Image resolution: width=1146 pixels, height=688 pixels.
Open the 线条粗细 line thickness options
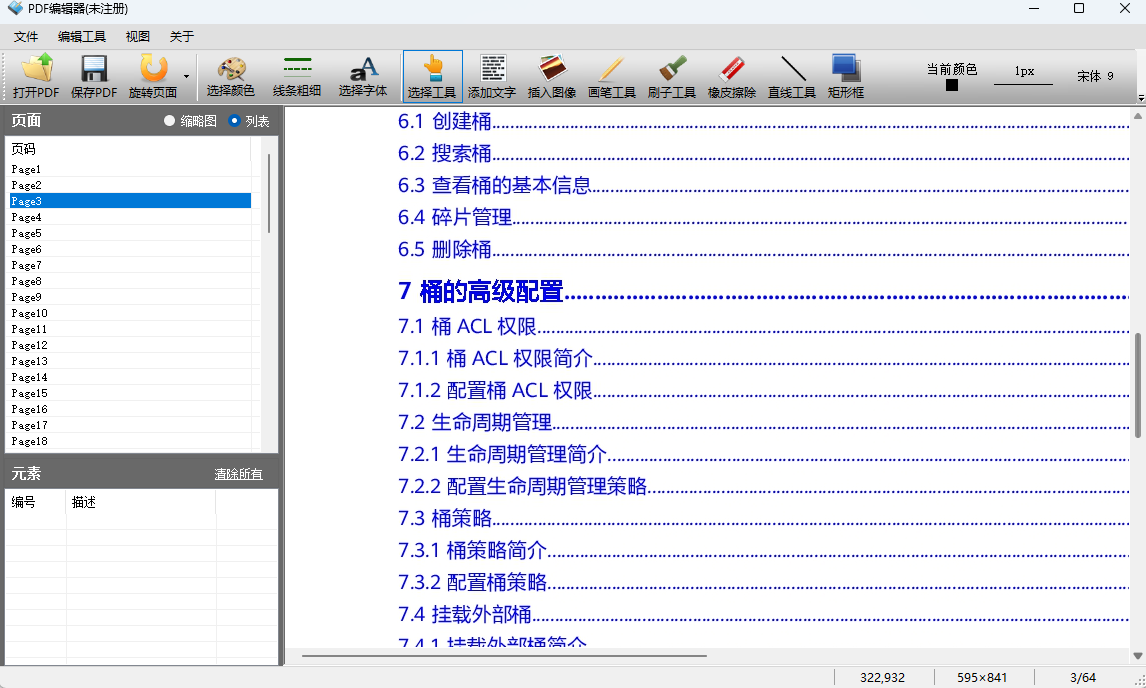click(297, 76)
